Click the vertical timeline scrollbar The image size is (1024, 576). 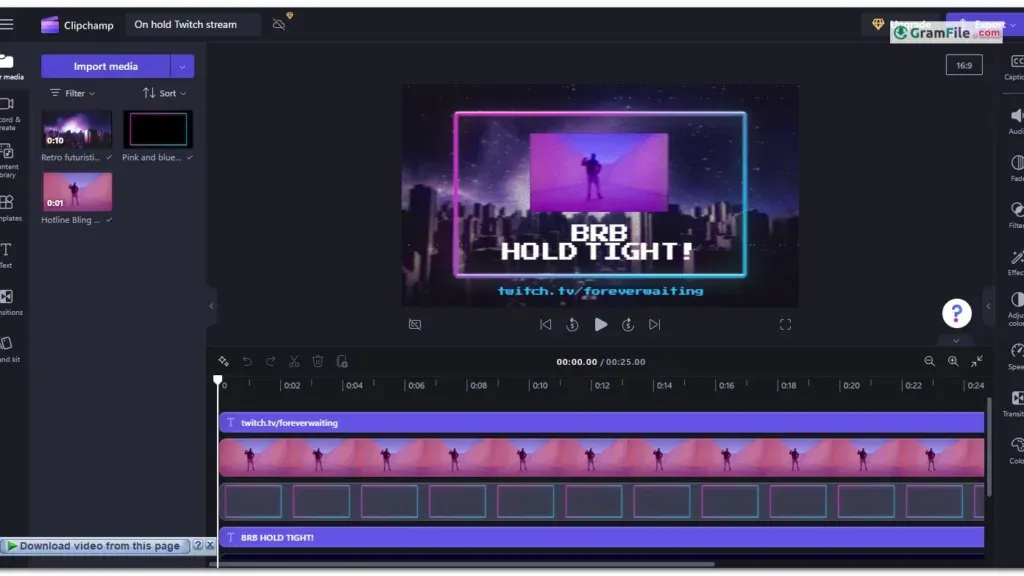[989, 446]
